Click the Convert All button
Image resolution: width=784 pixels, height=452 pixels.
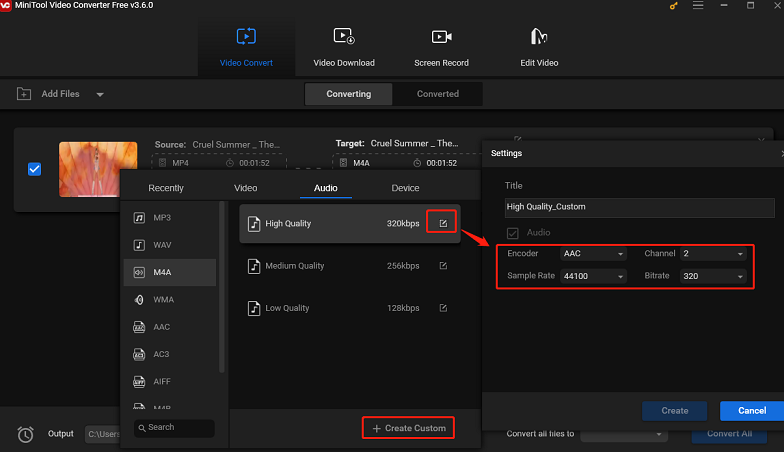729,434
